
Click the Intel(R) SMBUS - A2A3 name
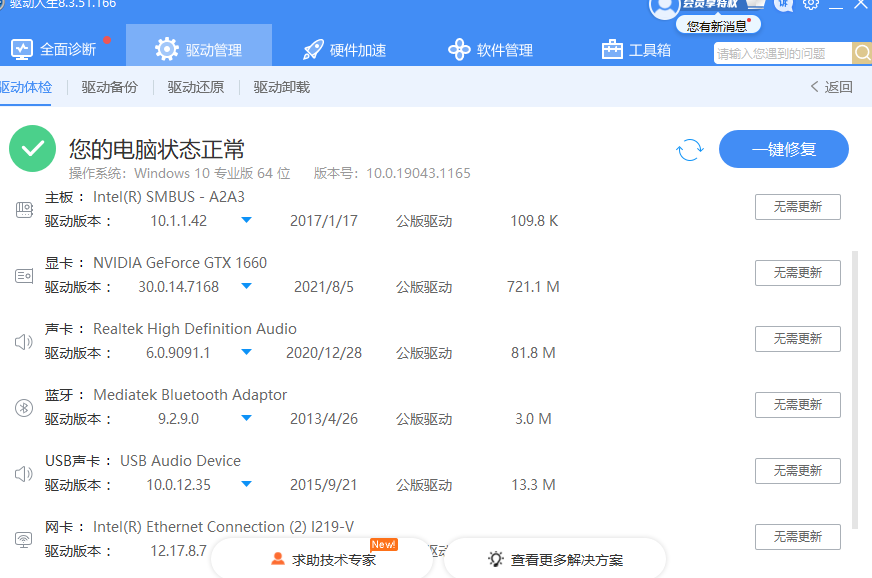[x=169, y=197]
